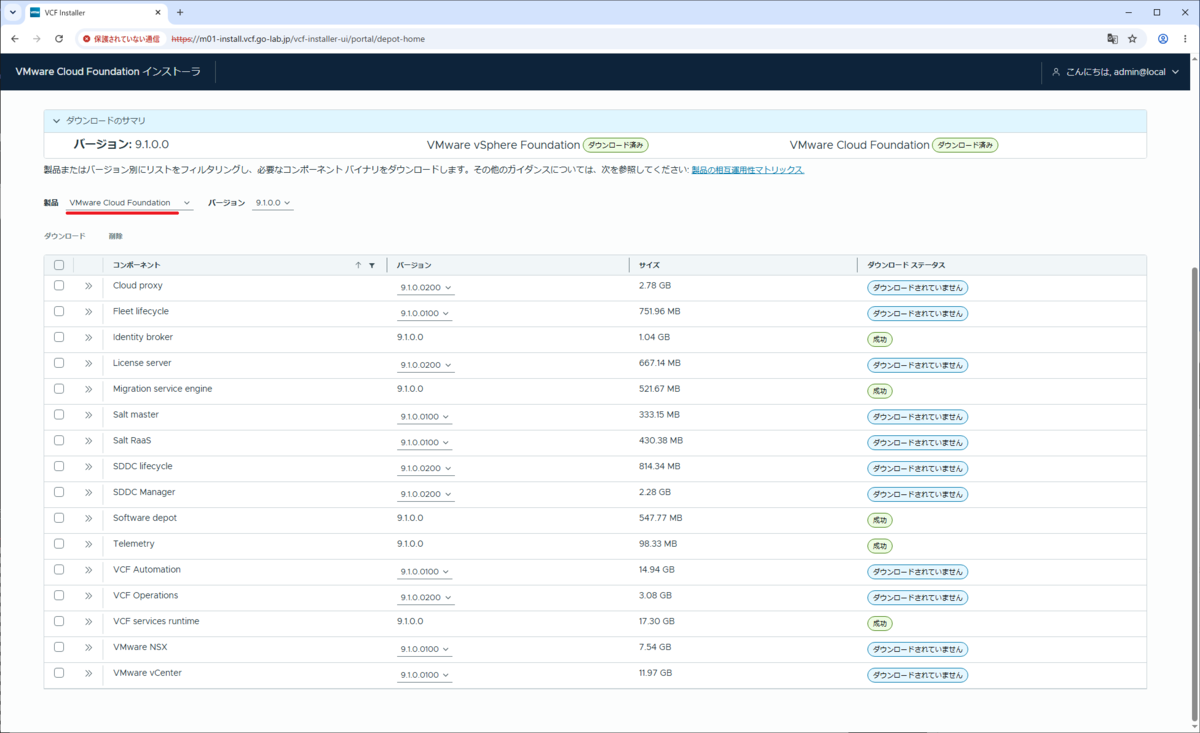Click the download action button

pos(65,236)
